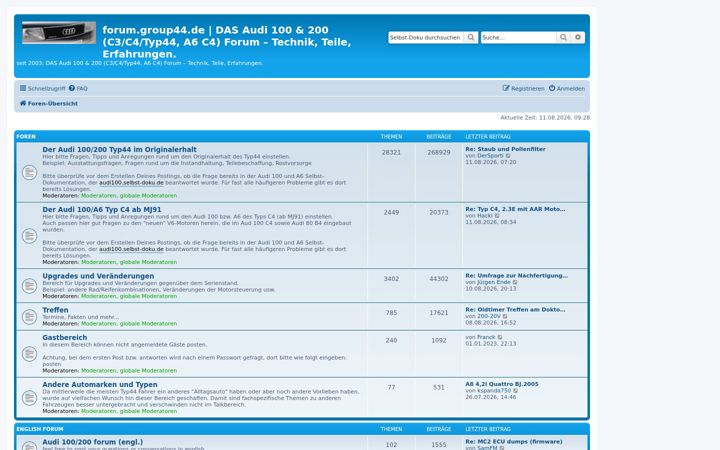The image size is (720, 450).
Task: Click forum icon for Andere Automarken und Typen
Action: 29,398
